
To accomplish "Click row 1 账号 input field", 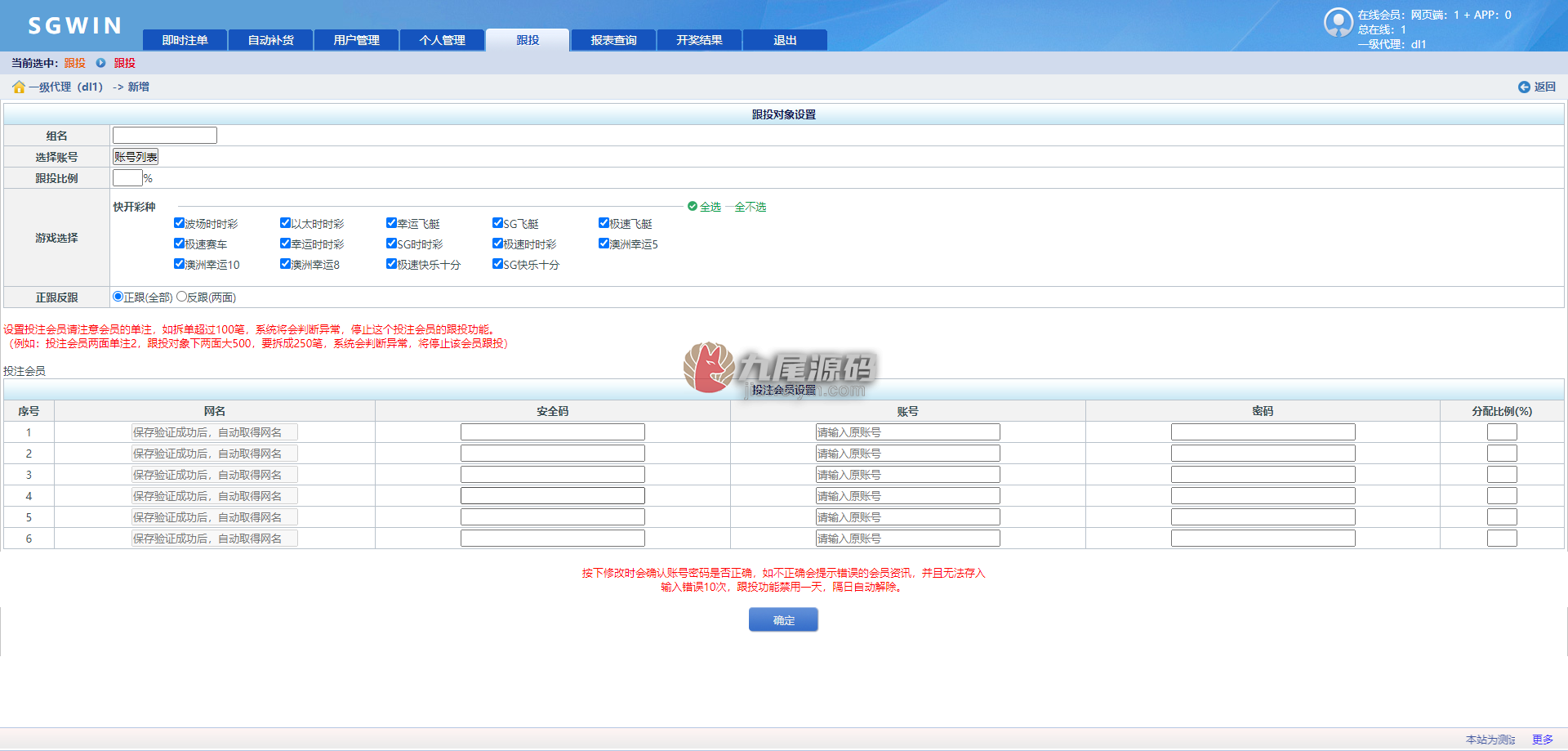I will point(907,432).
